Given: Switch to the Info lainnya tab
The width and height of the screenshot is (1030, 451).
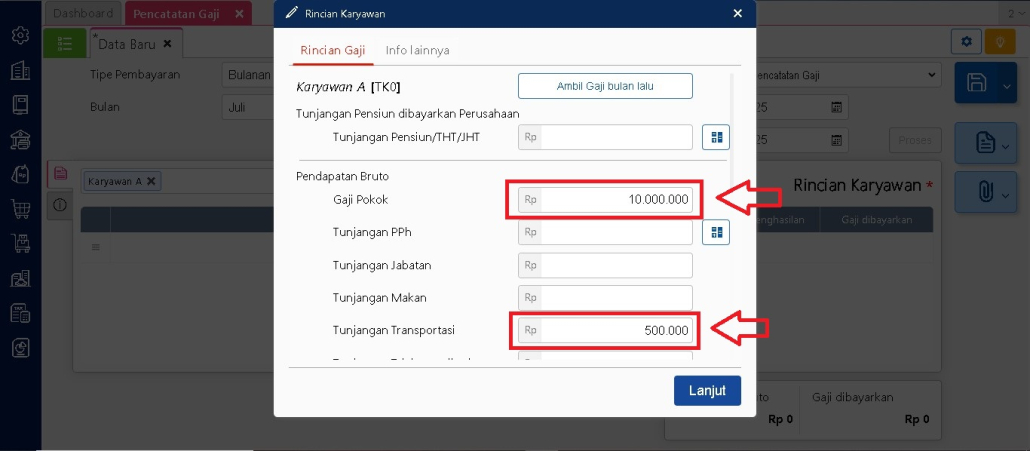Looking at the screenshot, I should [417, 49].
